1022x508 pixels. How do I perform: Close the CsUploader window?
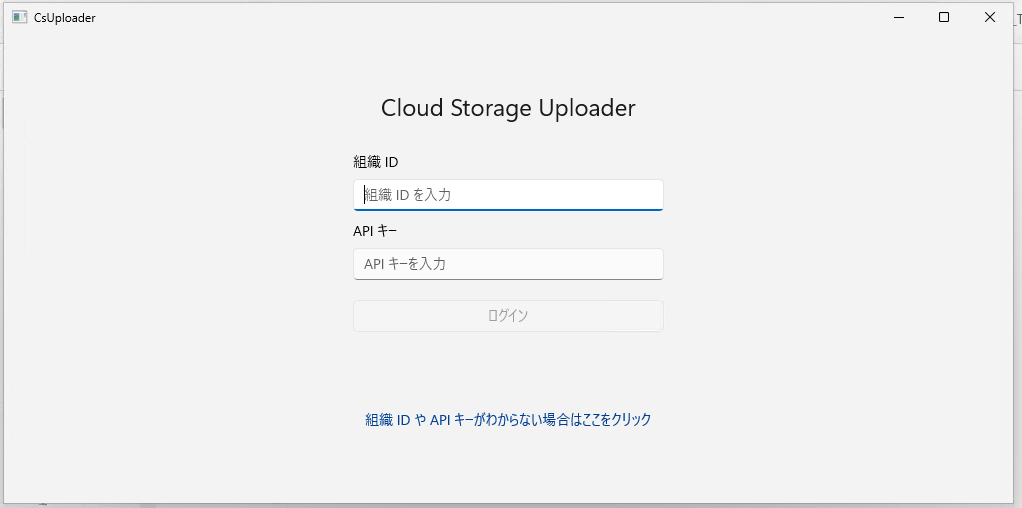[x=990, y=17]
